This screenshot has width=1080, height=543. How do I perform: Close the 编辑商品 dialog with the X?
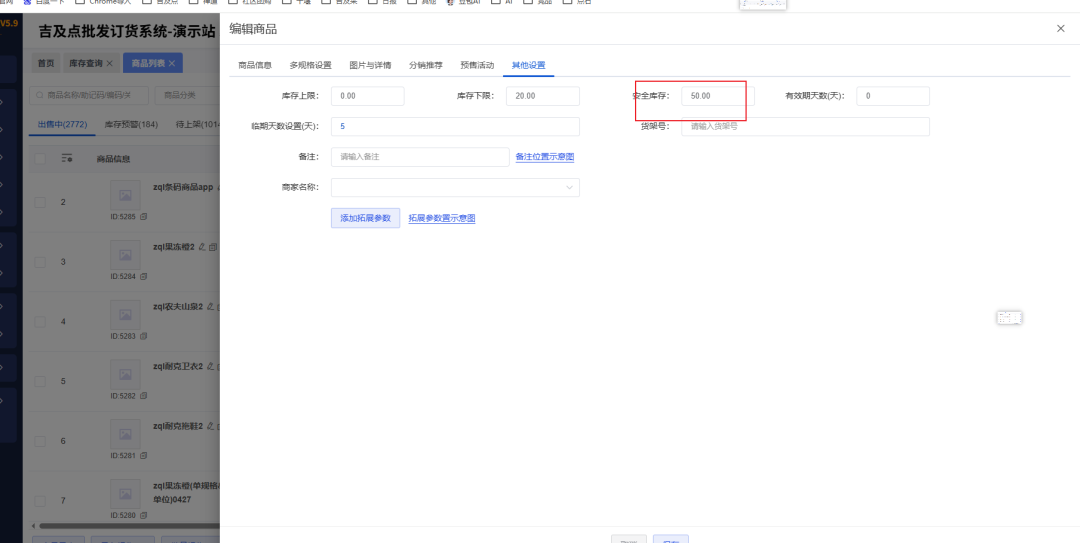click(x=1061, y=28)
